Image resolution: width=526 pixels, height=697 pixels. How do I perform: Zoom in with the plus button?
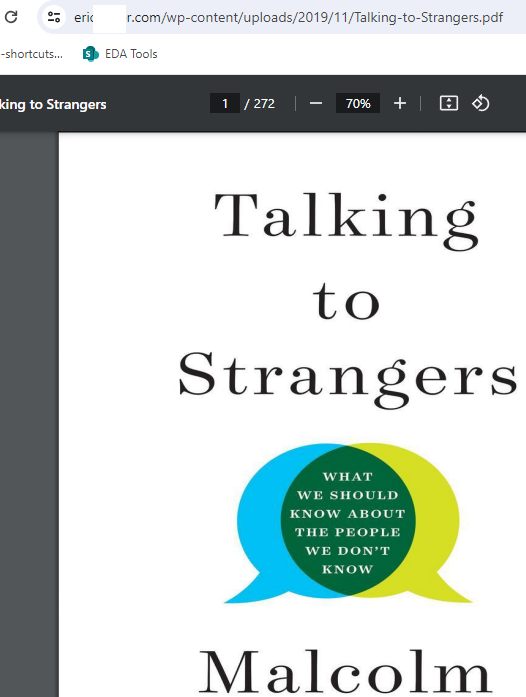pos(400,104)
